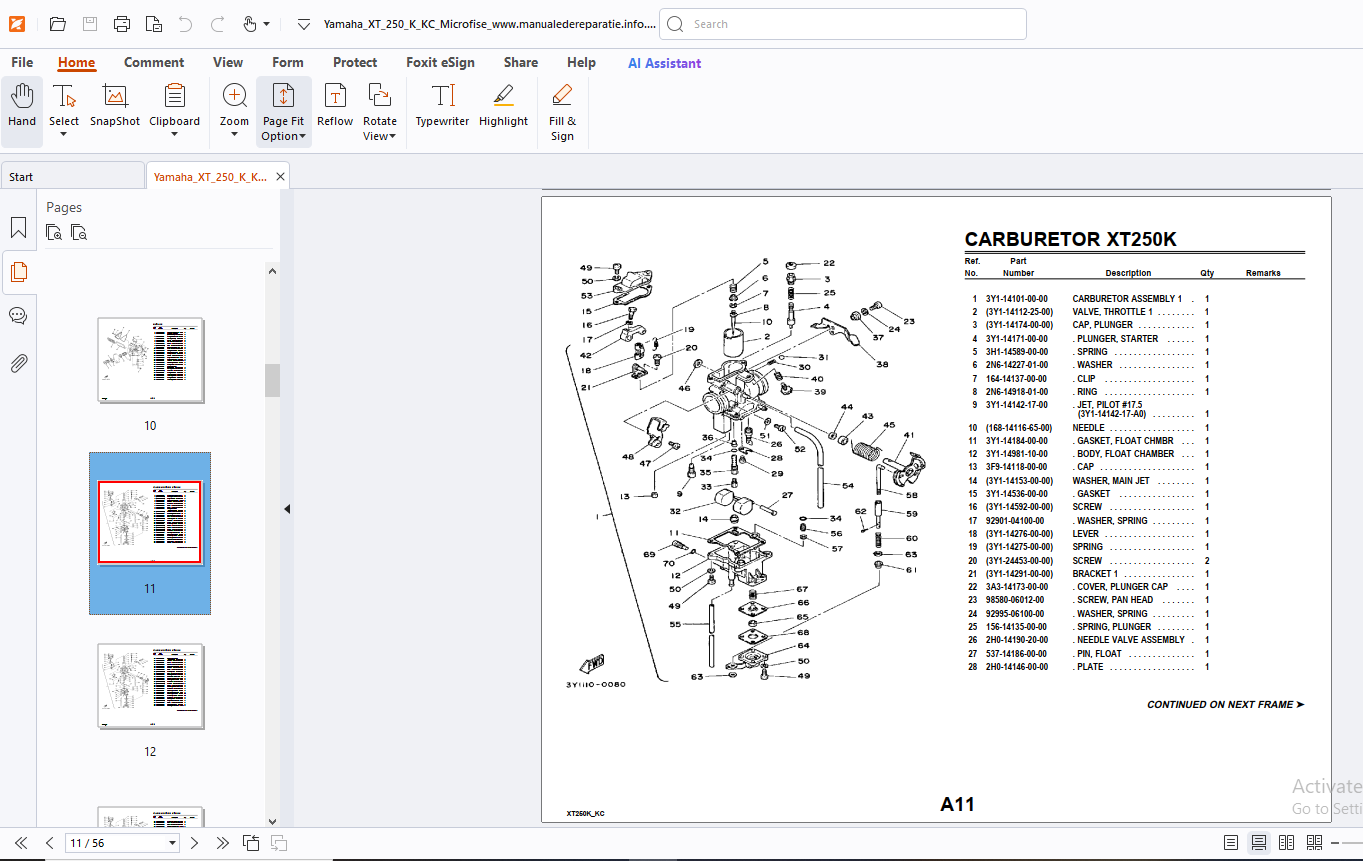This screenshot has width=1363, height=861.
Task: Open the page number dropdown arrow
Action: click(172, 844)
